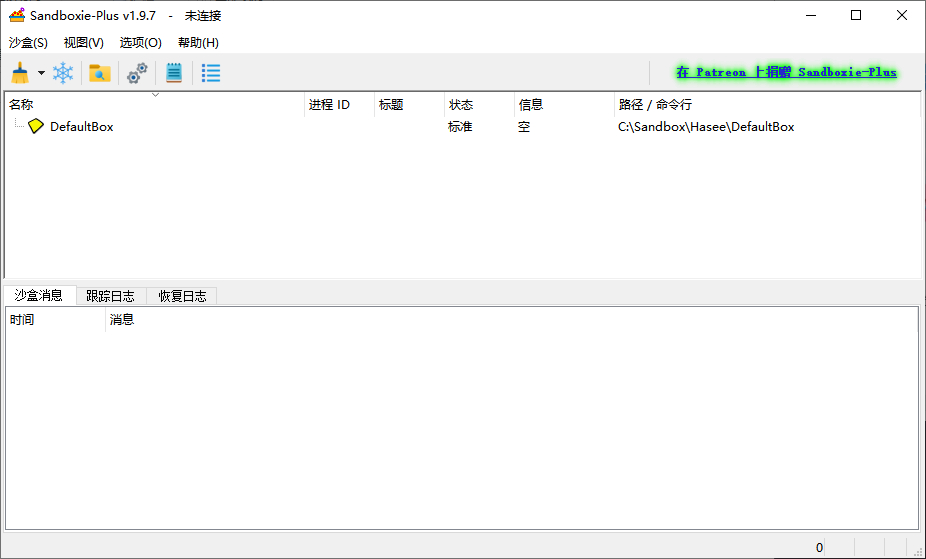Open the broom cleanup dropdown arrow

[41, 73]
